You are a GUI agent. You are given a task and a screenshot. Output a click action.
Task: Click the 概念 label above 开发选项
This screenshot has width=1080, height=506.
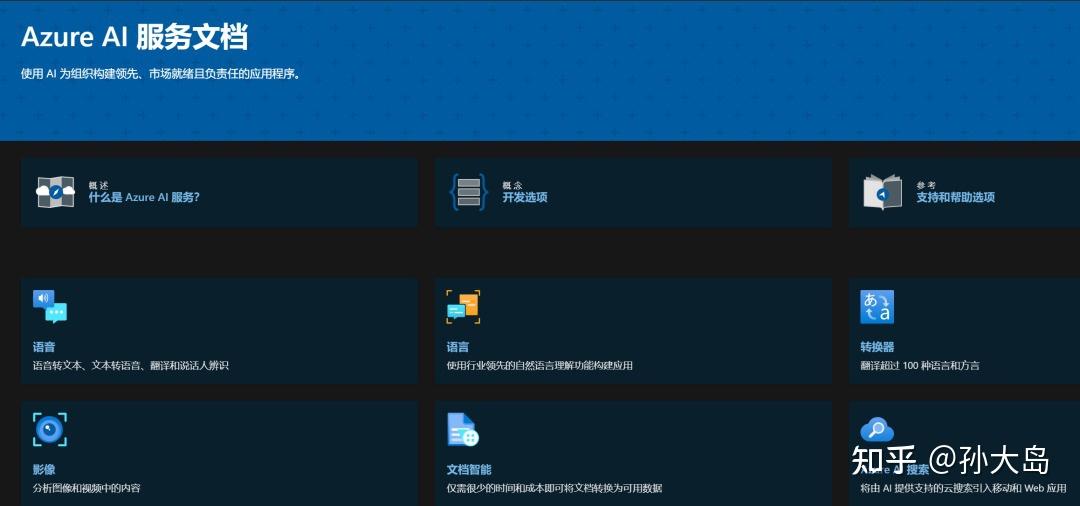[x=512, y=185]
